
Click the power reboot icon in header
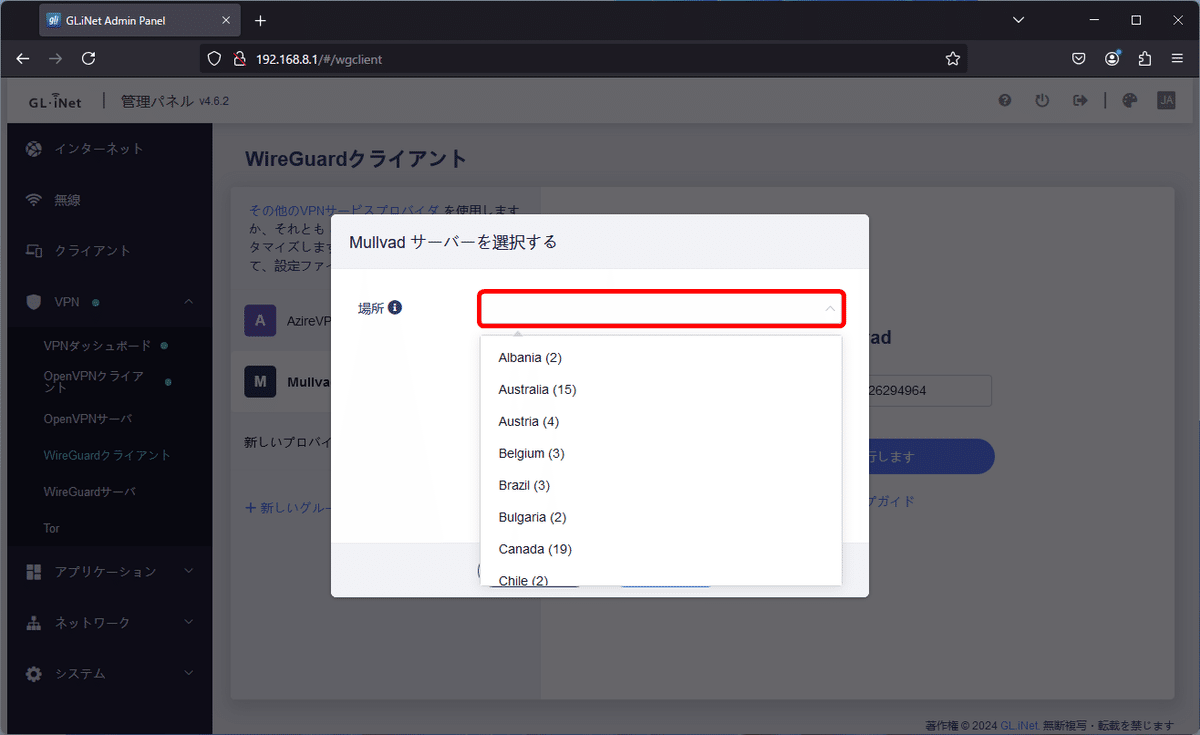pos(1042,100)
